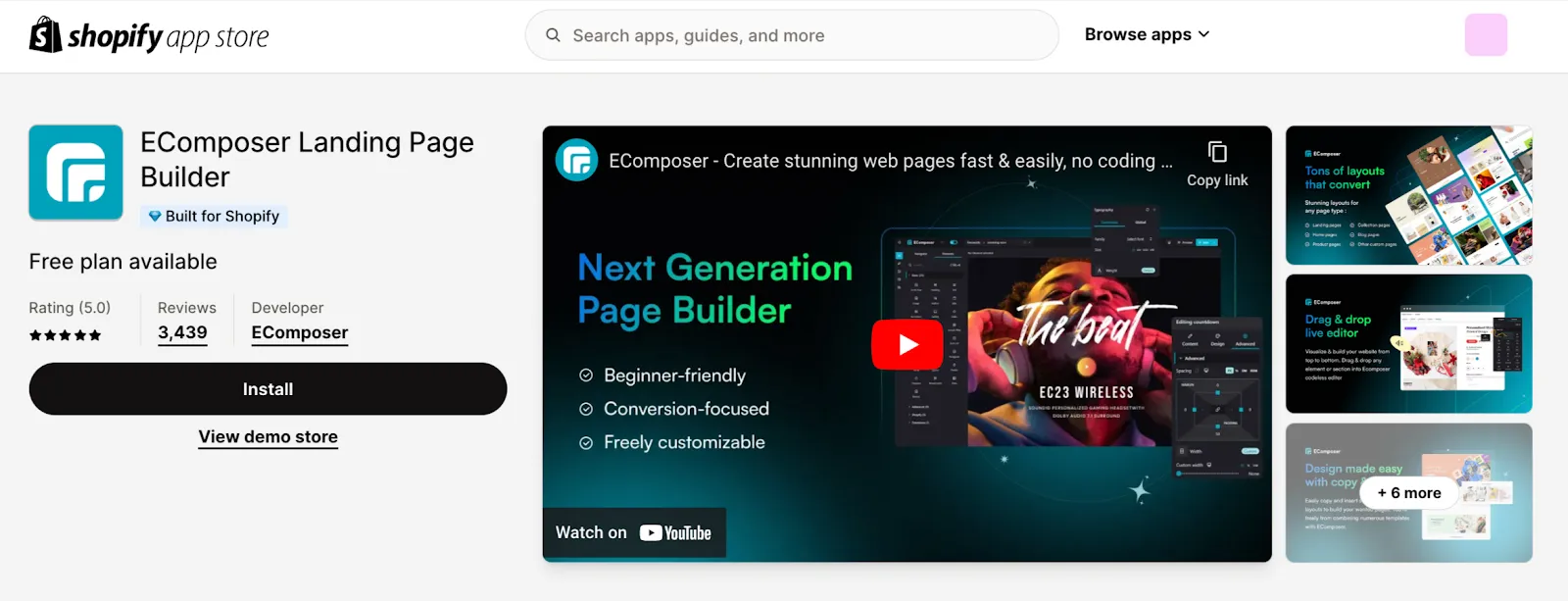Focus the Search apps, guides field

792,35
